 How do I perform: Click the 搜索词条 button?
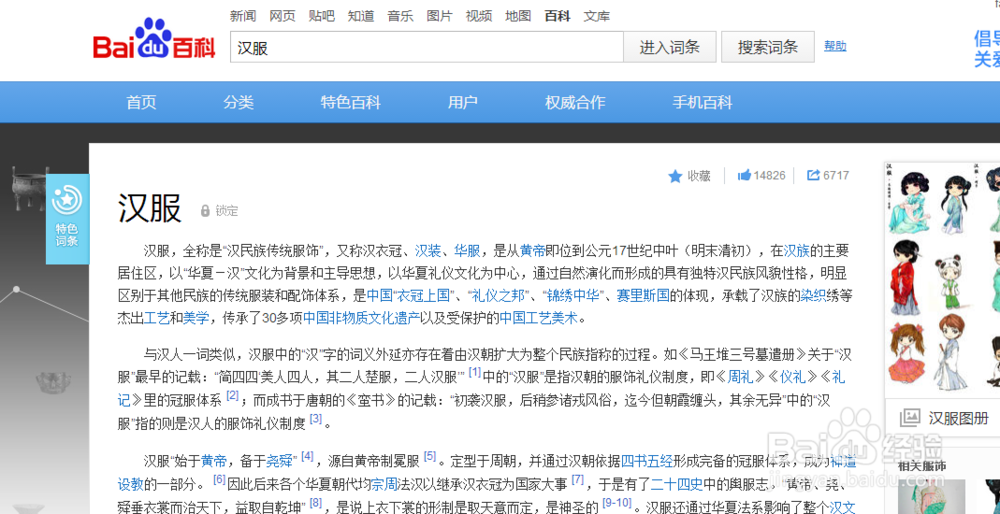pos(768,47)
